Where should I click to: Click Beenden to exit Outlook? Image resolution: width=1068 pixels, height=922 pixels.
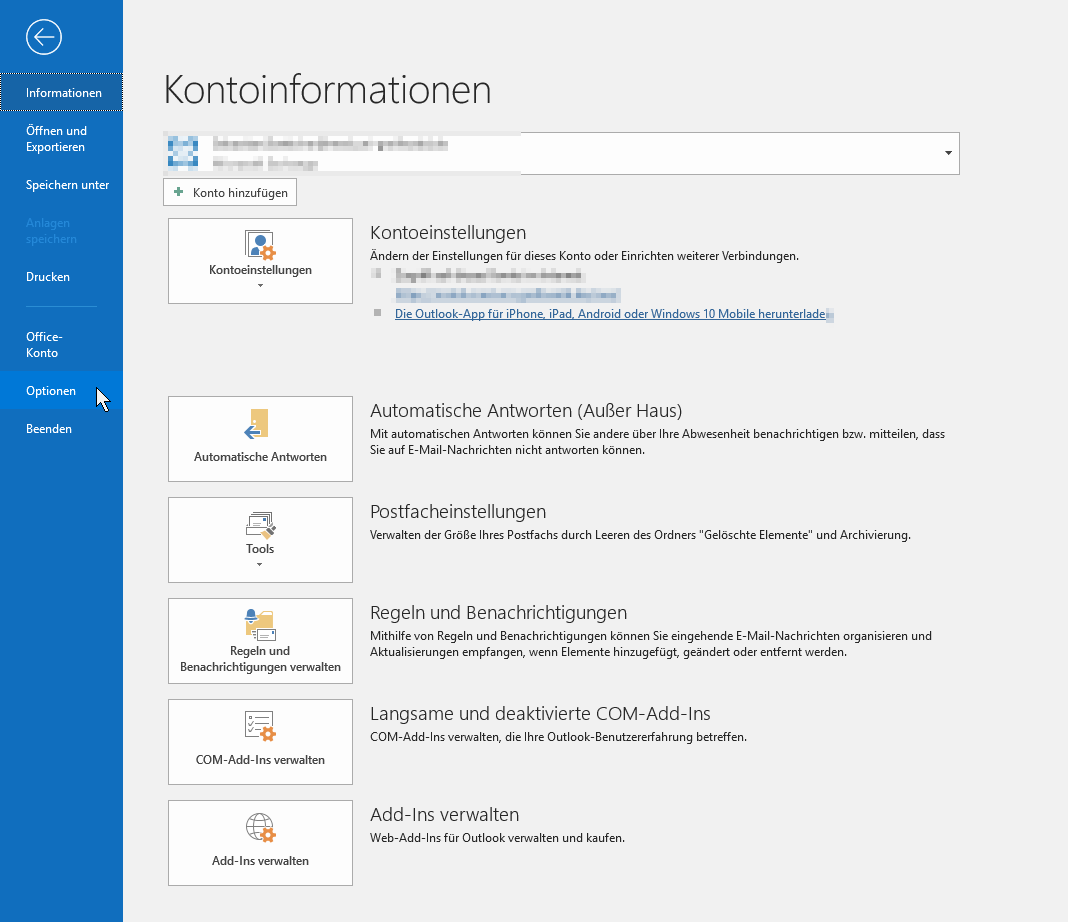(x=49, y=429)
